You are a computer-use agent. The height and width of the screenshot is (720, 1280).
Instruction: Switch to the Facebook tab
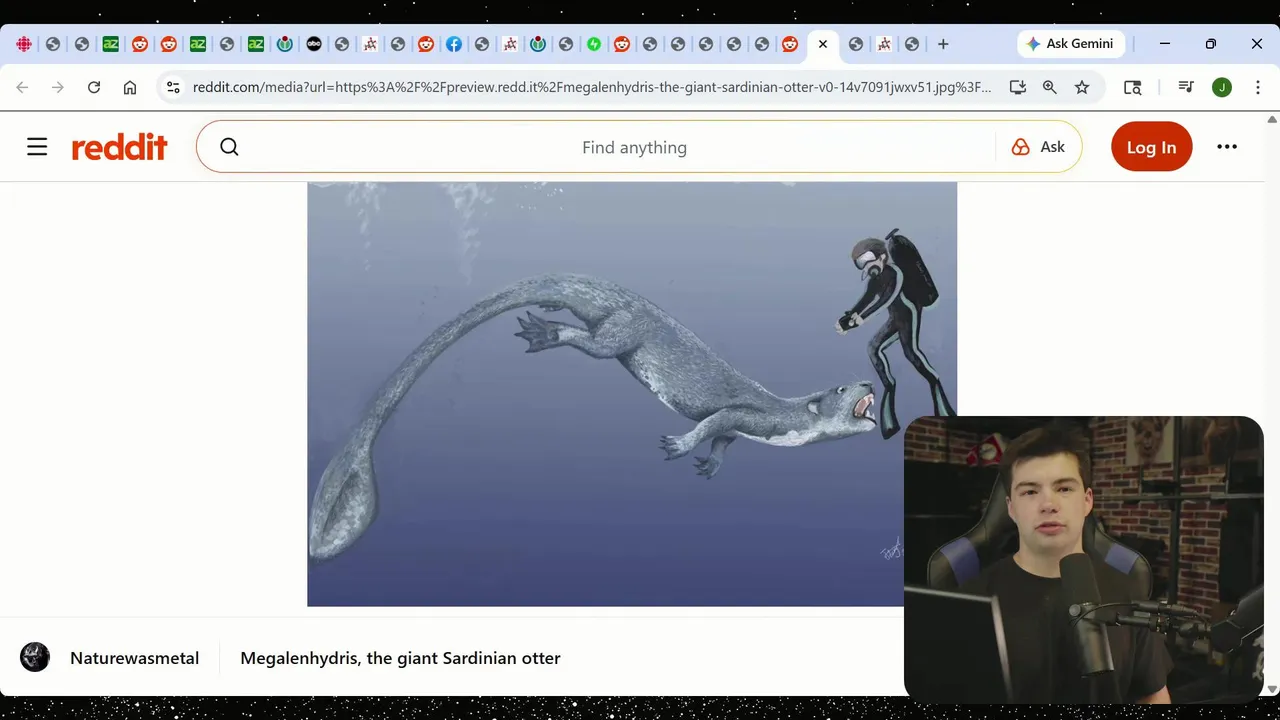click(x=454, y=44)
